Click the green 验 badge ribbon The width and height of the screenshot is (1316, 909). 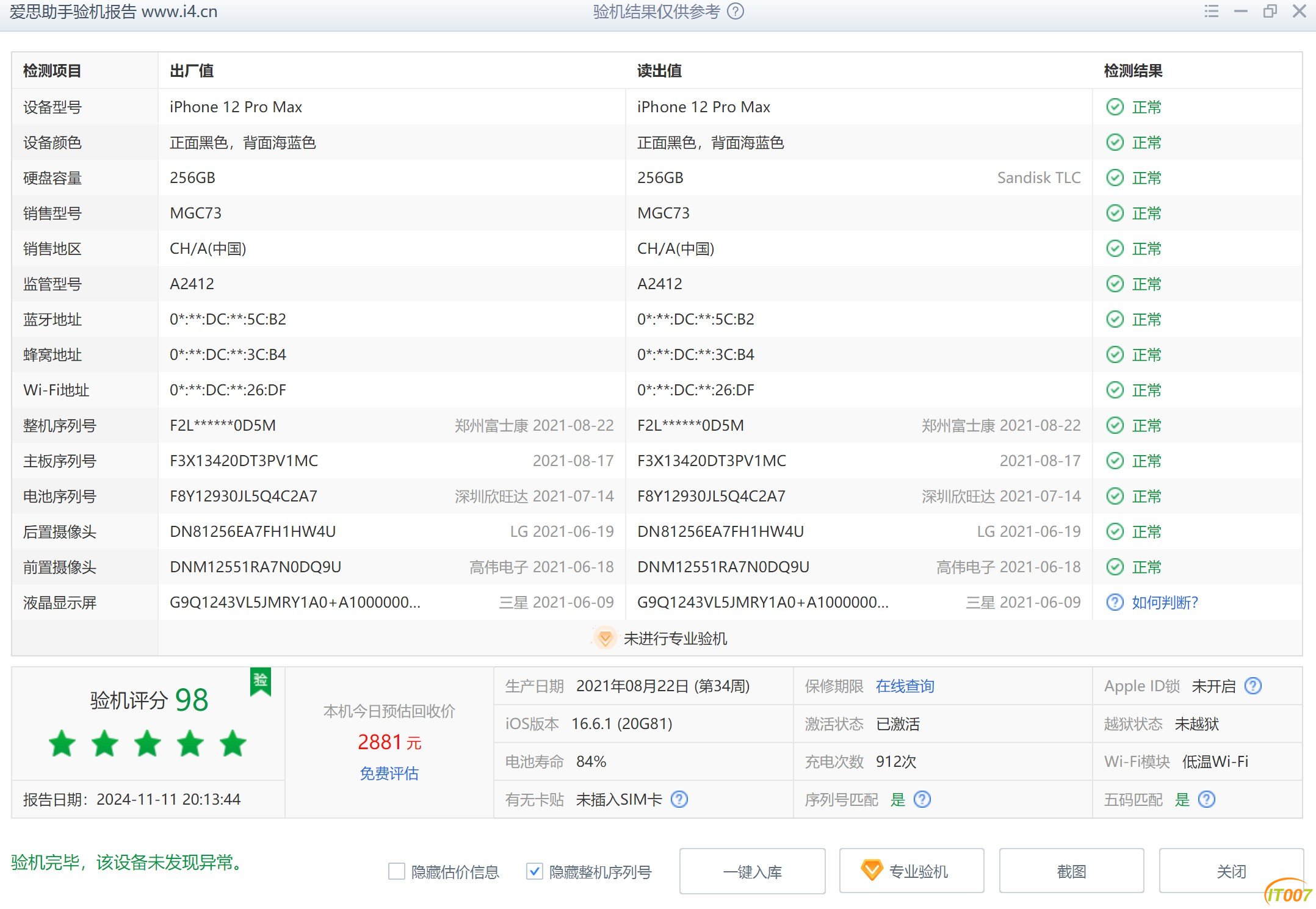pyautogui.click(x=261, y=682)
